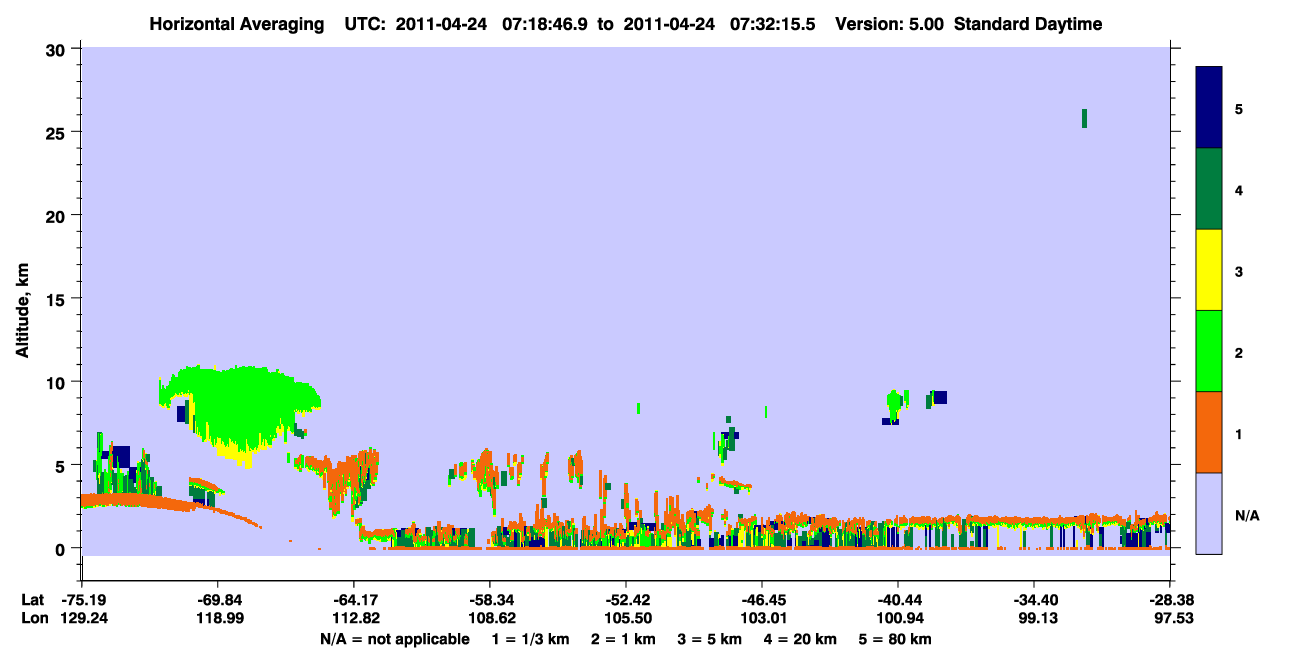
Task: Click the 'Lon' row label
Action: pos(34,619)
